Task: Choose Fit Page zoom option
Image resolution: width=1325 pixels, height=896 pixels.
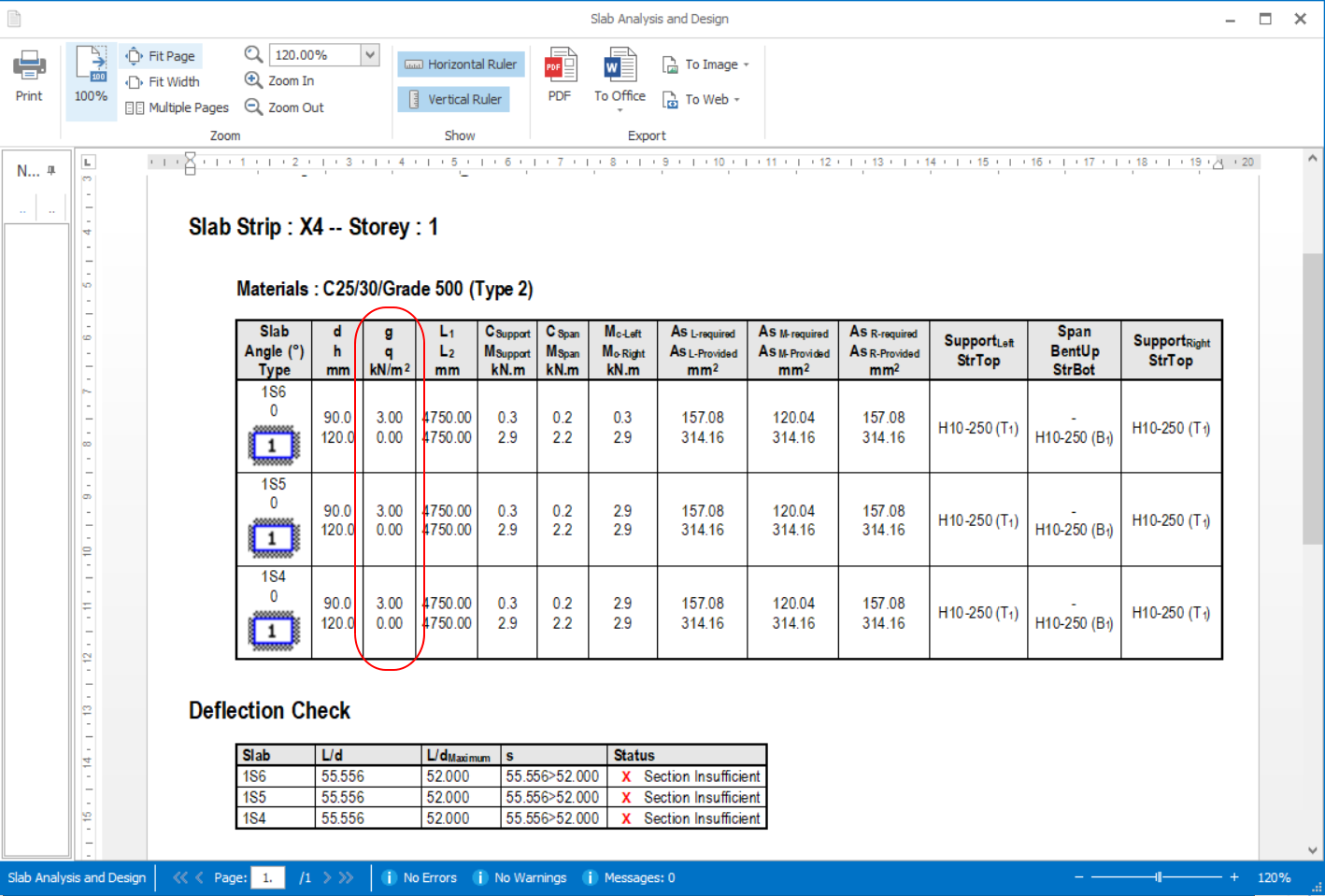Action: click(x=161, y=56)
